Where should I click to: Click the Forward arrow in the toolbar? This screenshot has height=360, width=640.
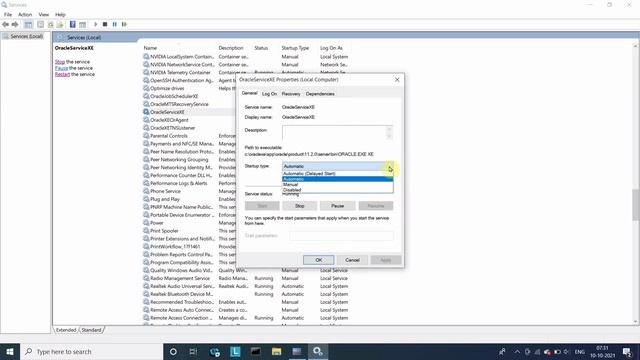(15, 24)
